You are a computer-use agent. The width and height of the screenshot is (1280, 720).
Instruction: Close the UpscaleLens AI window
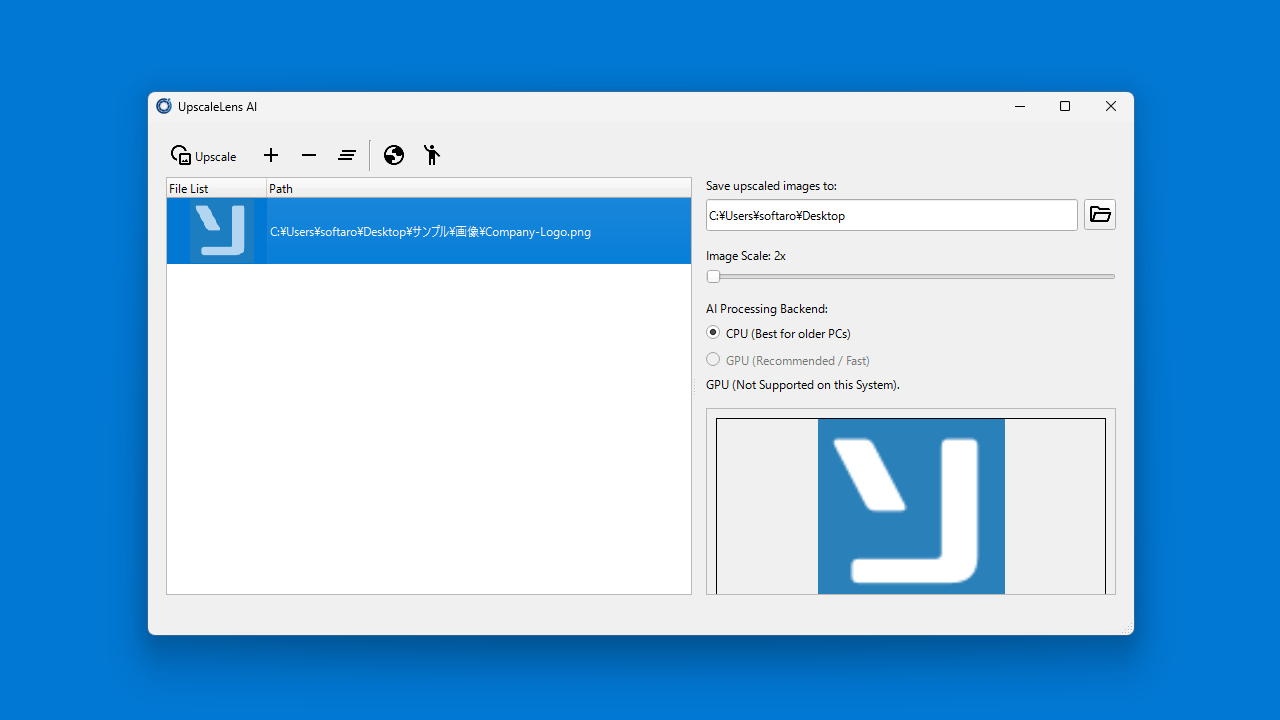click(1111, 107)
